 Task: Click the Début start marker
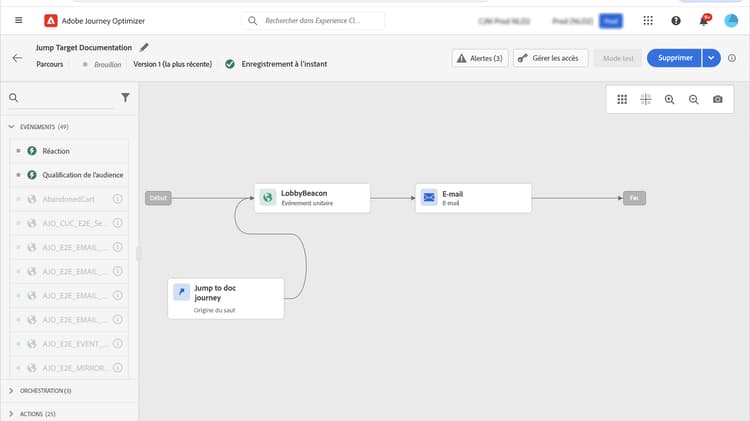click(158, 198)
